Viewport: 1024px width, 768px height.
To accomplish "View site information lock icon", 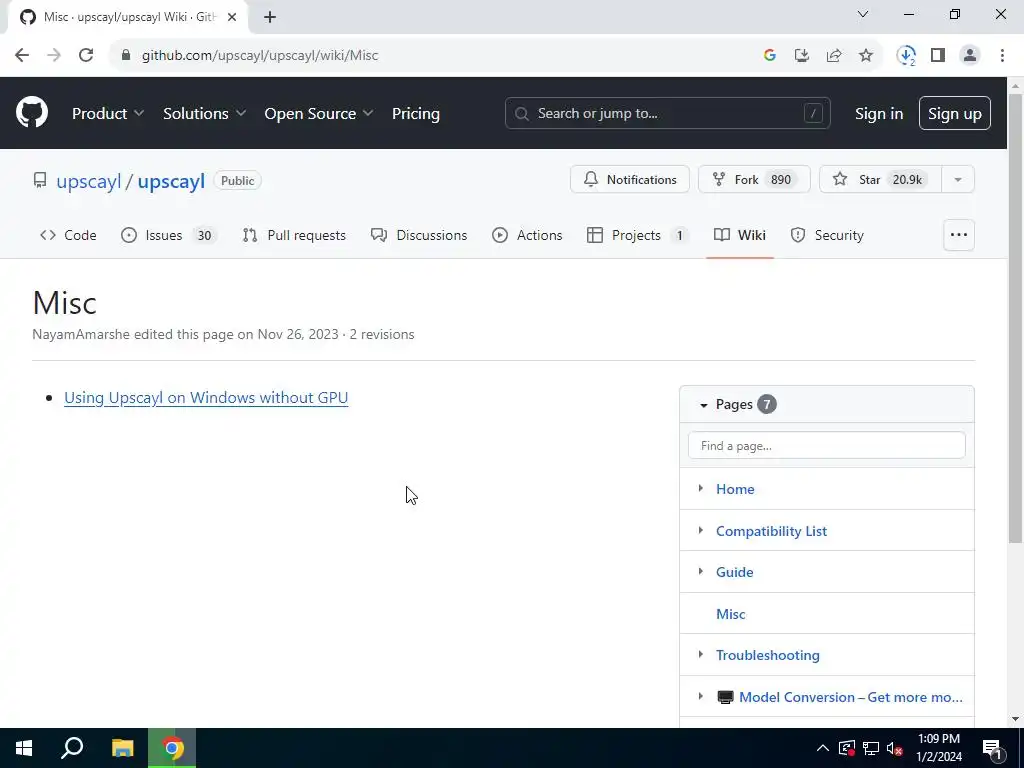I will click(126, 56).
